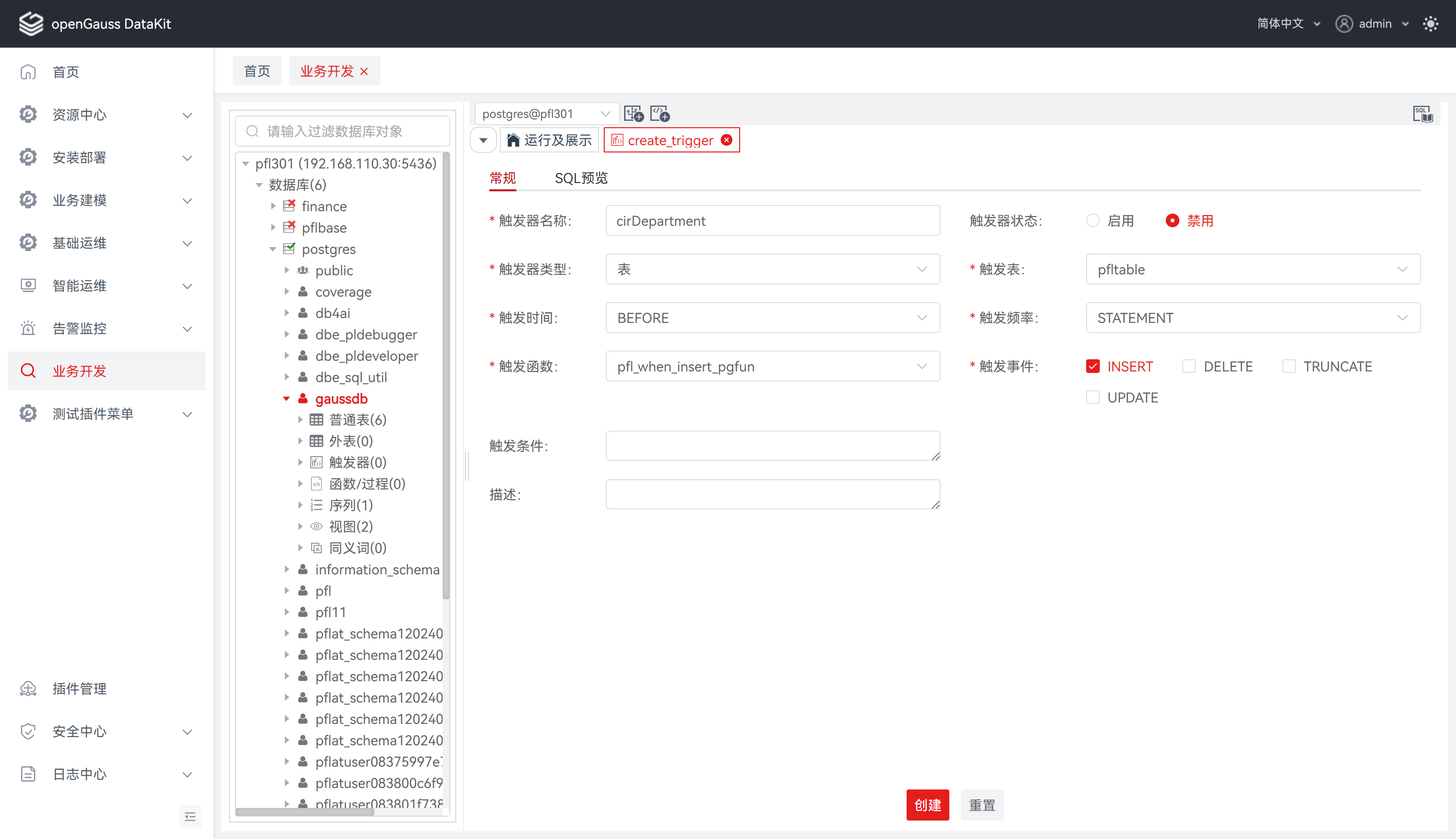Click the filter search magnifier icon
1456x839 pixels.
pos(252,132)
